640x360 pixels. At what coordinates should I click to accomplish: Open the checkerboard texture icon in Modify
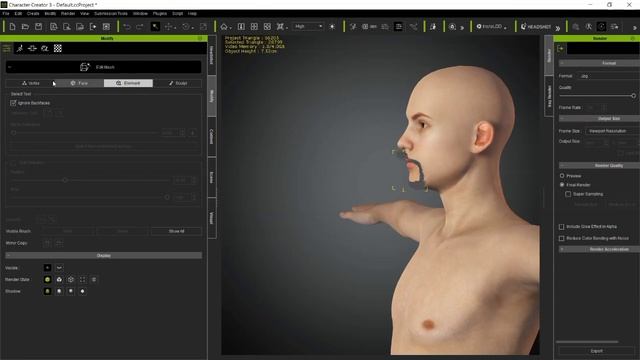click(x=58, y=48)
